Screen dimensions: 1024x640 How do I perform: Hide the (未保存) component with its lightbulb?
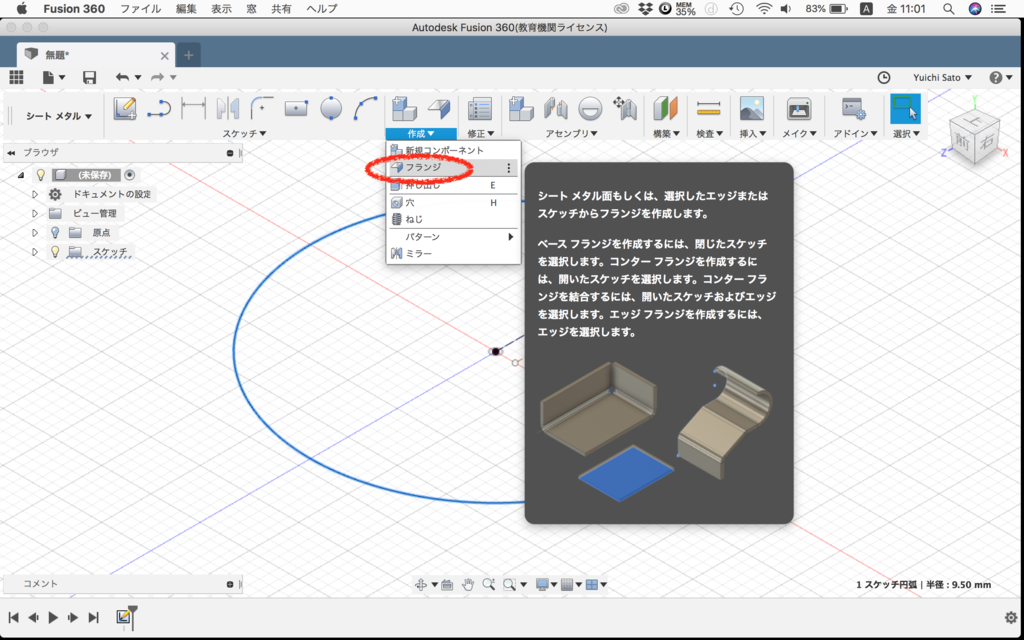pos(41,175)
